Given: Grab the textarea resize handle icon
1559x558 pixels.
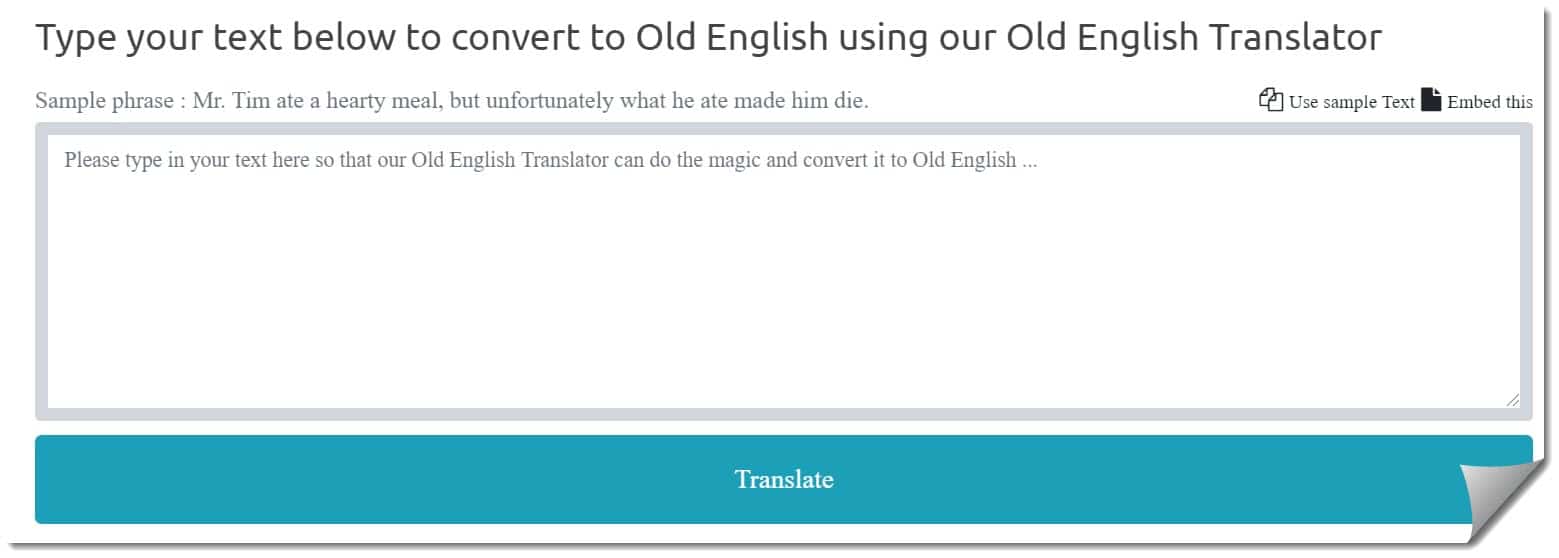Looking at the screenshot, I should tap(1511, 400).
